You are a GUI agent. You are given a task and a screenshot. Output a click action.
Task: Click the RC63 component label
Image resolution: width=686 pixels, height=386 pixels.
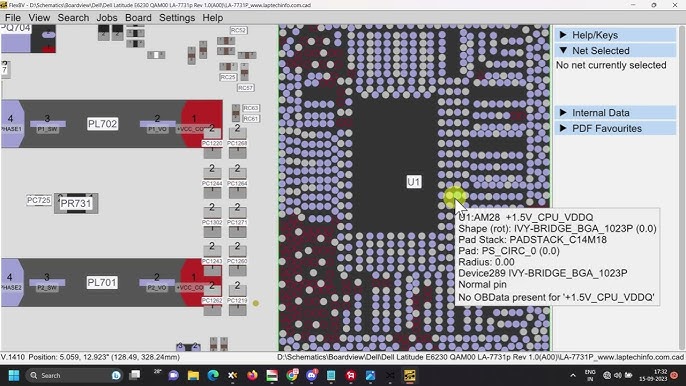point(251,108)
